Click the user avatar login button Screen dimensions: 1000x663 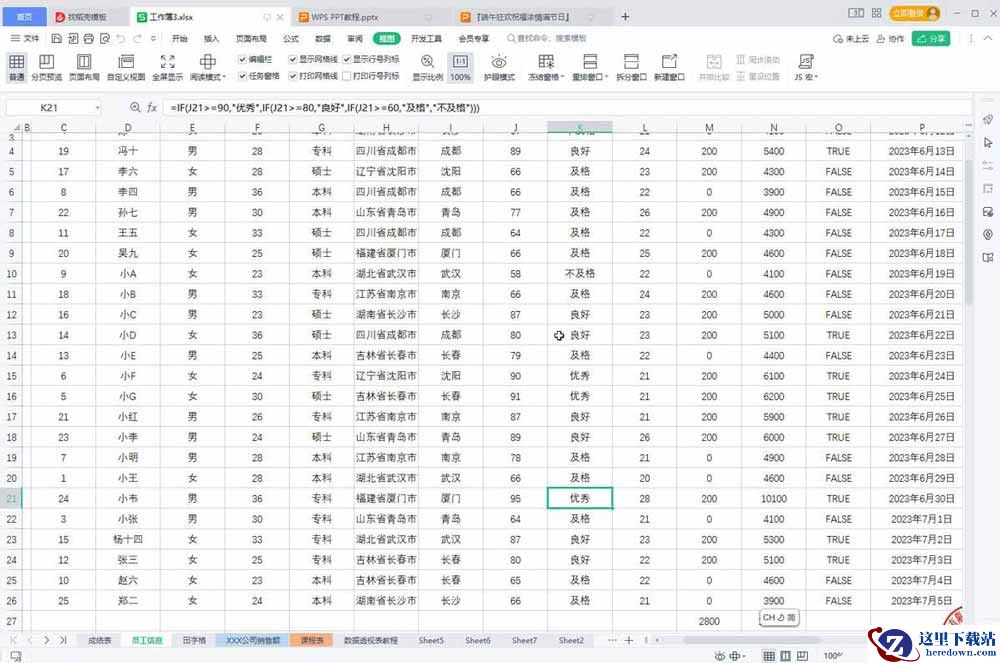916,13
